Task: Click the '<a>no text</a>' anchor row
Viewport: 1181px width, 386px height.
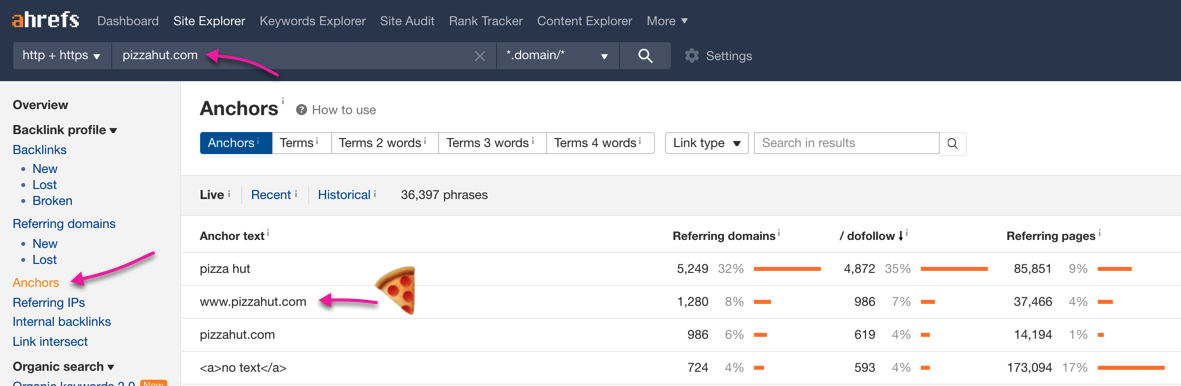Action: click(x=243, y=368)
